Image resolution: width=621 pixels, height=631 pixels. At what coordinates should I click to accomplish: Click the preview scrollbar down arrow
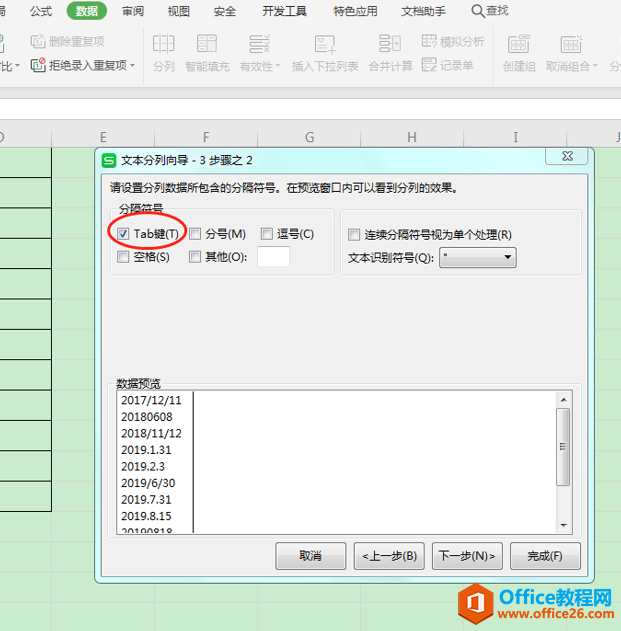pyautogui.click(x=563, y=525)
